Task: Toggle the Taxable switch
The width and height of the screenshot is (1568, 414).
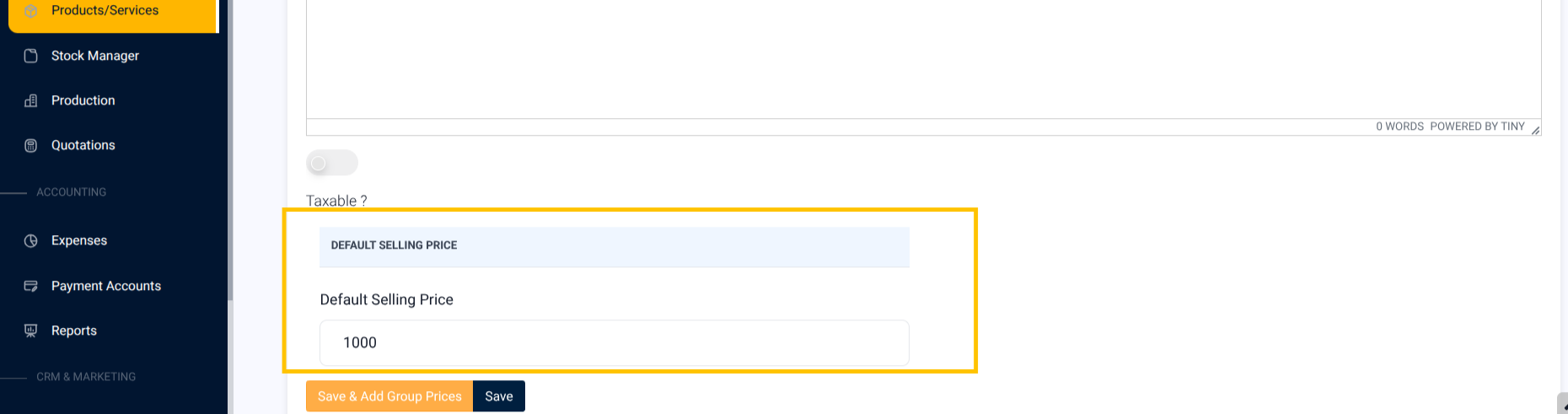Action: point(332,163)
